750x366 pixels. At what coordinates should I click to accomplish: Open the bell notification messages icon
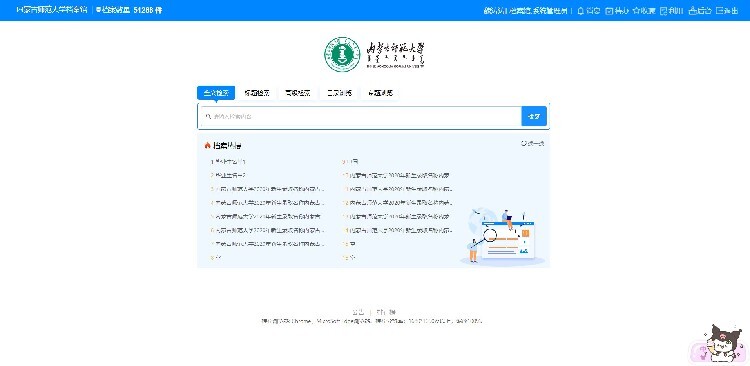(x=580, y=11)
